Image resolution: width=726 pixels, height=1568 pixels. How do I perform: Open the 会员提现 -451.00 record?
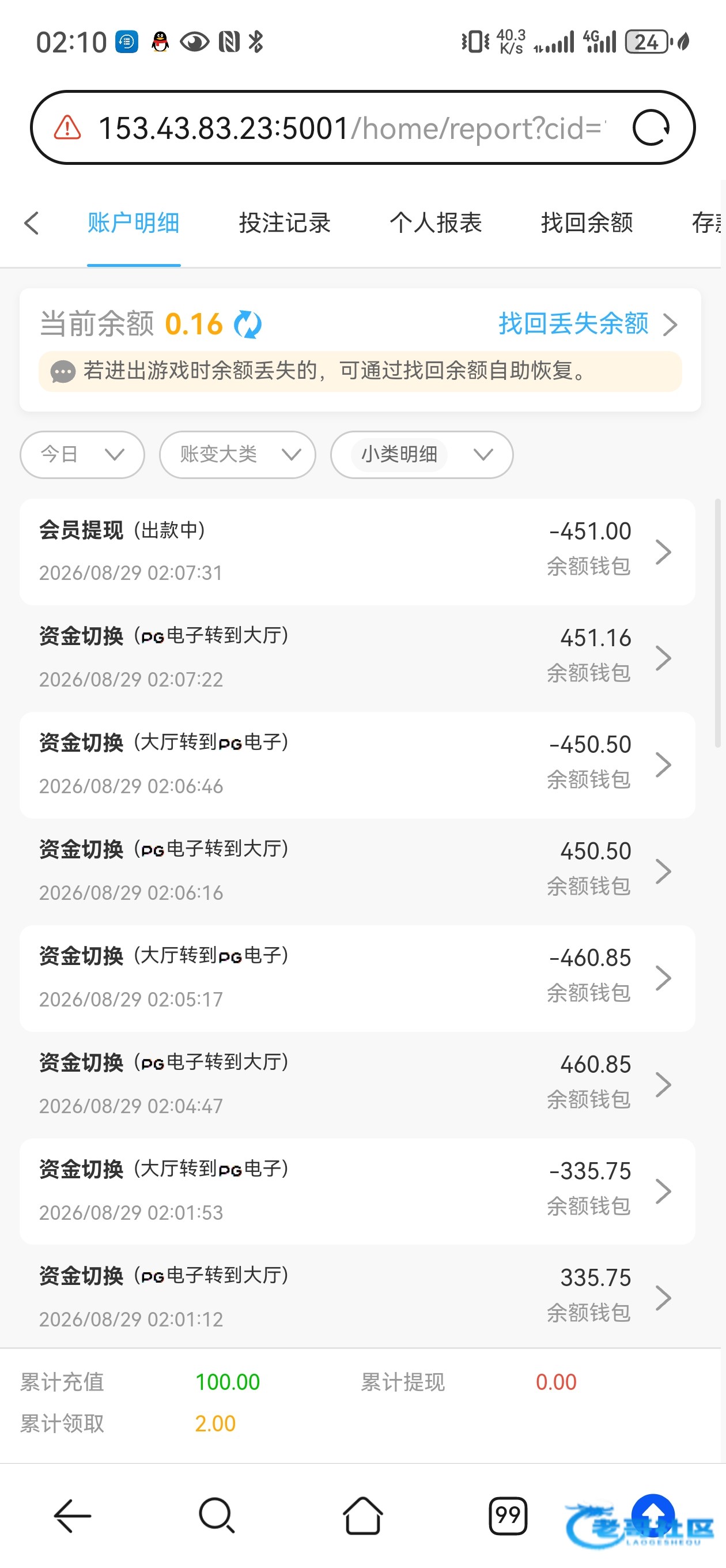[x=357, y=552]
